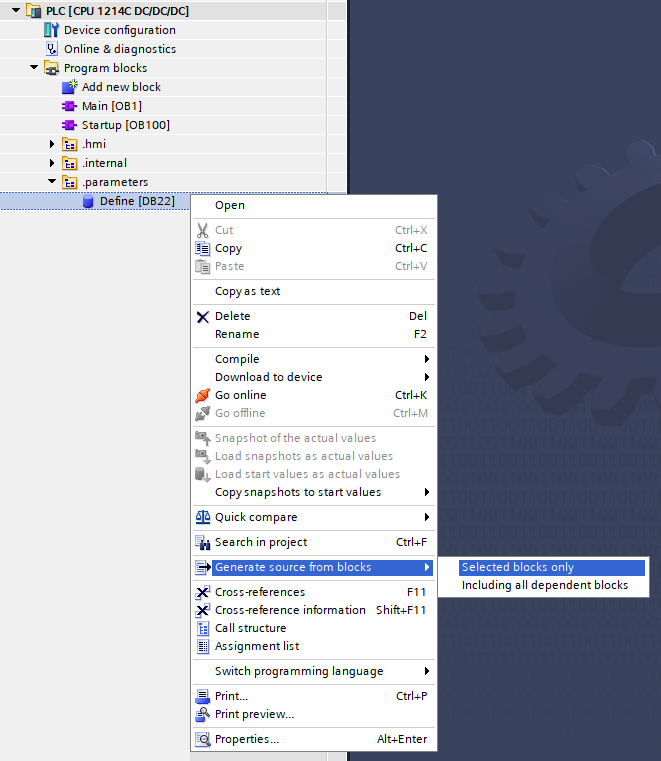This screenshot has width=661, height=761.
Task: Open Copy snapshots to start values submenu arrow
Action: (427, 492)
